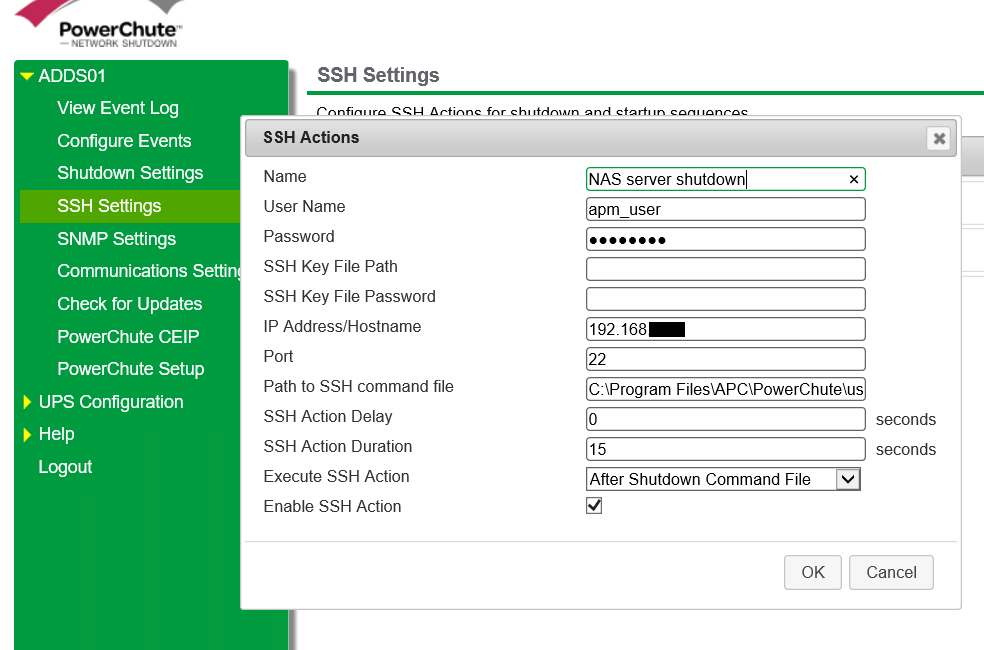Click the Execute SSH Action label
Viewport: 984px width, 650px height.
coord(336,476)
